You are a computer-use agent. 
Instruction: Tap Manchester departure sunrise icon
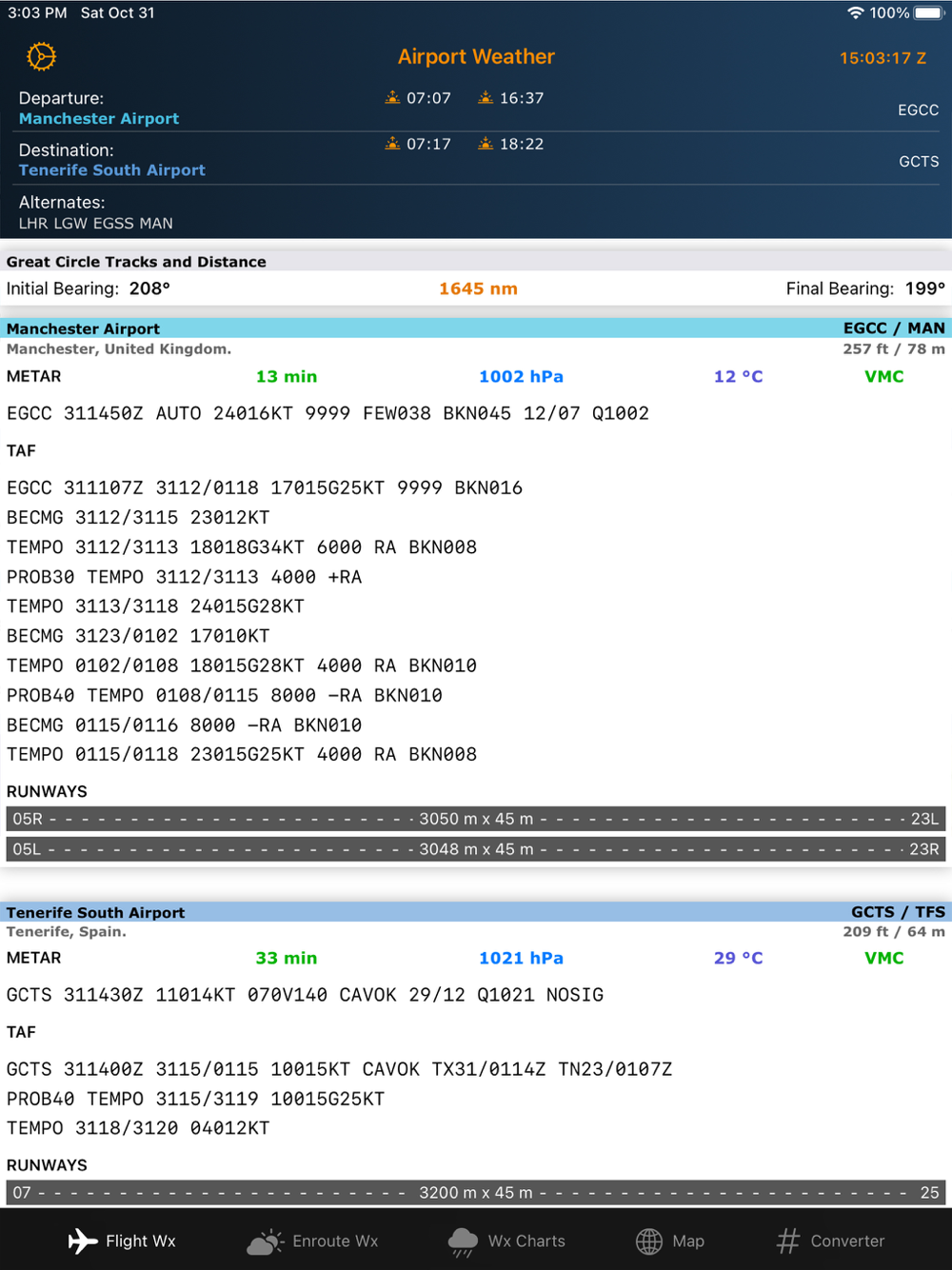(392, 97)
